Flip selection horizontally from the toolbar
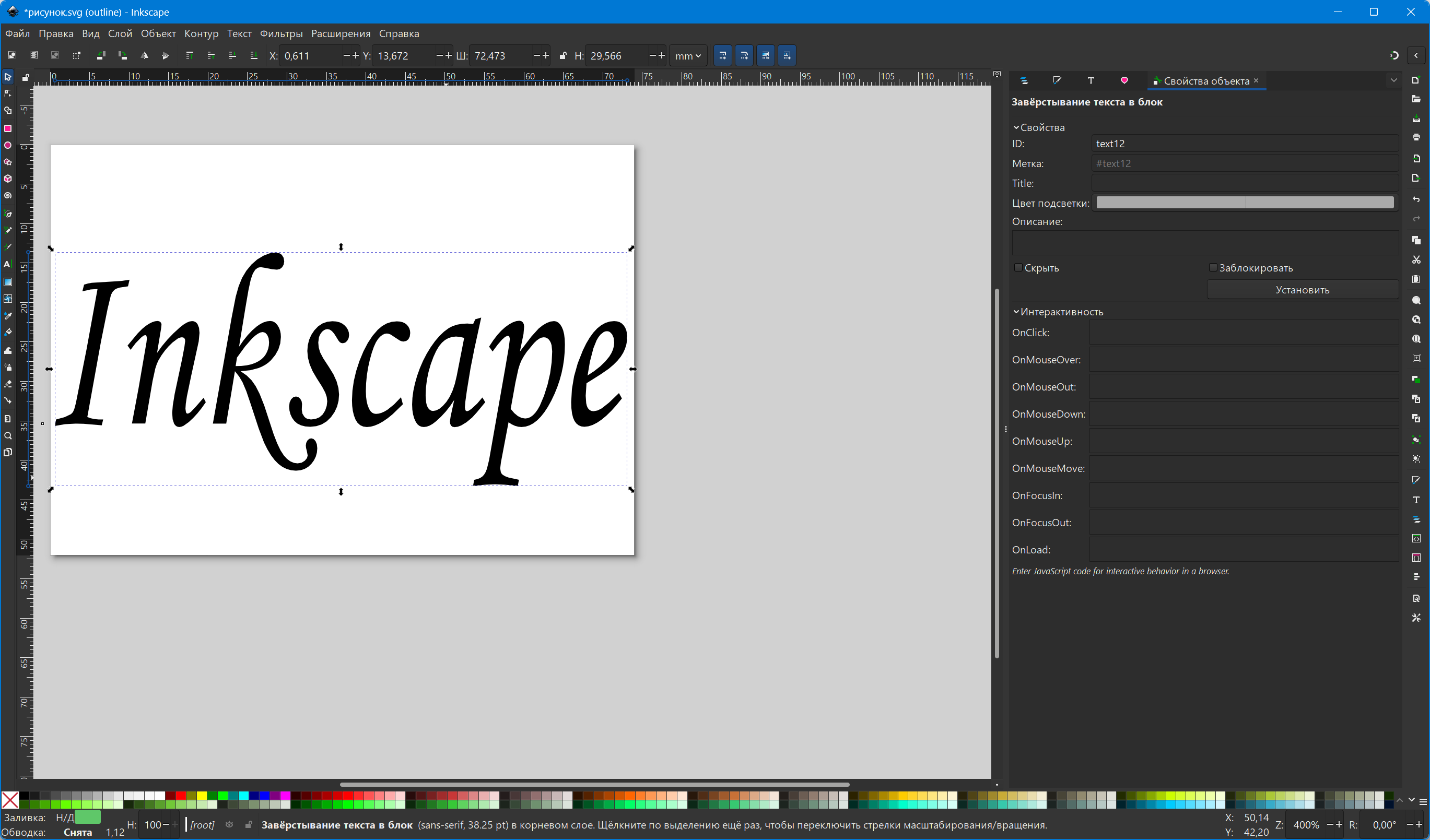1430x840 pixels. pos(144,55)
